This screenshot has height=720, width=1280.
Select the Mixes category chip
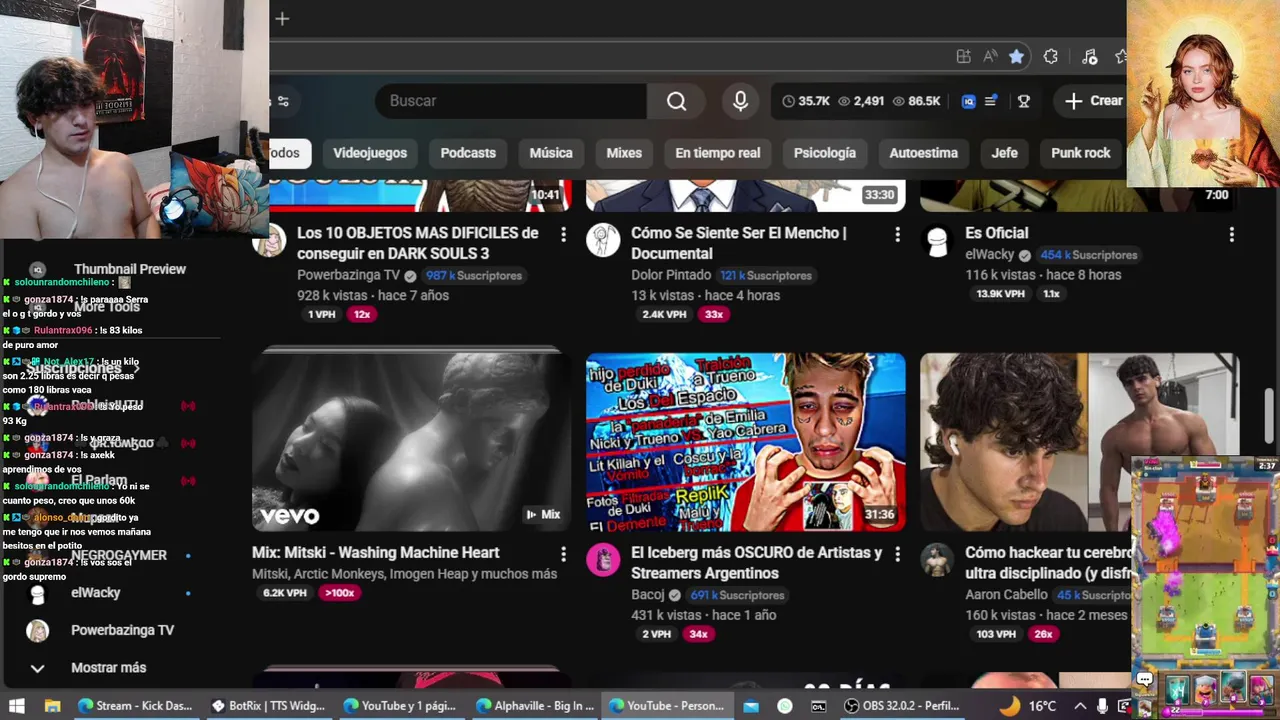click(x=624, y=153)
